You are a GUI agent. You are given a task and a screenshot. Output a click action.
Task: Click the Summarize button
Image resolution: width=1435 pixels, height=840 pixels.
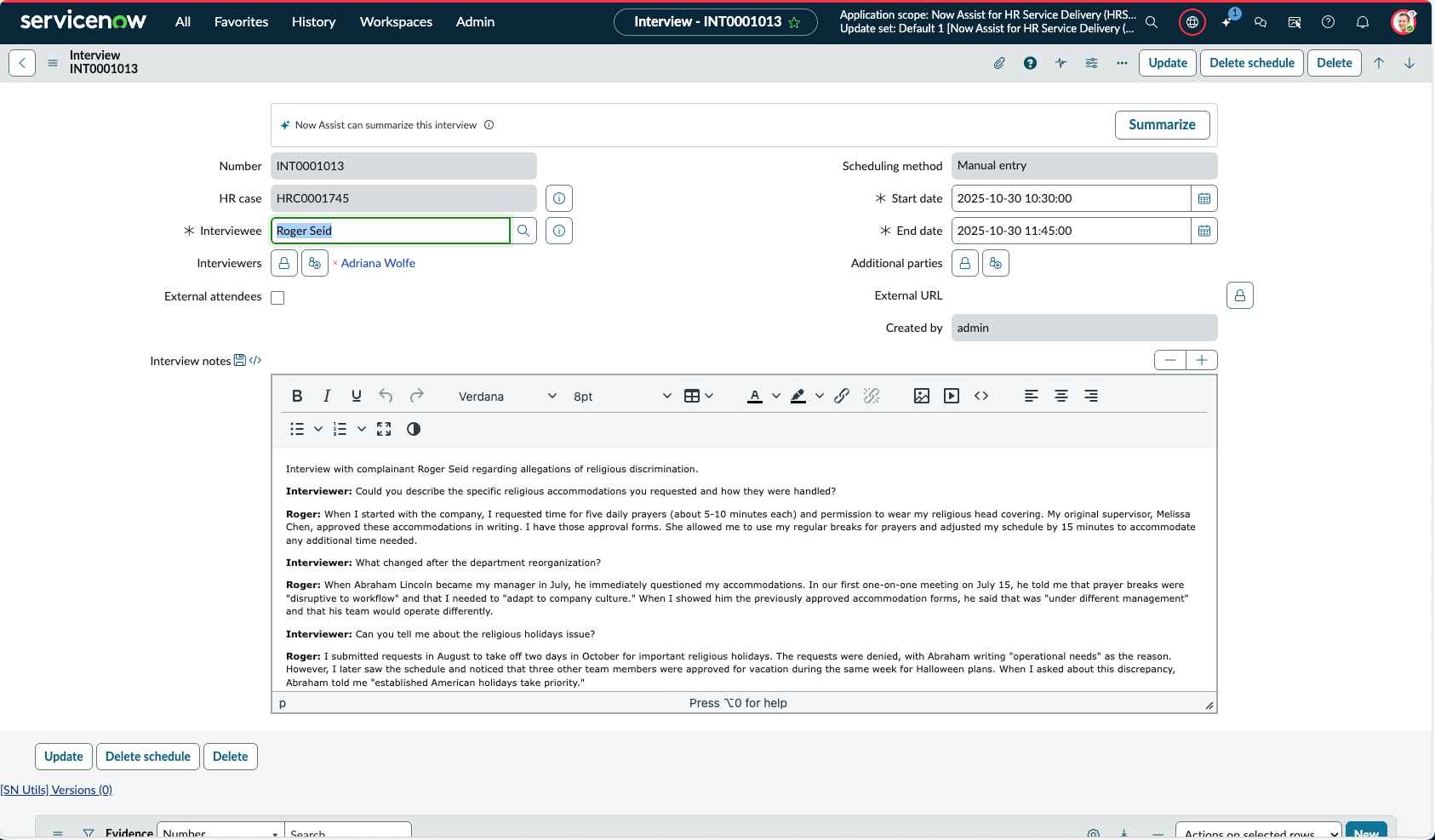(x=1162, y=125)
